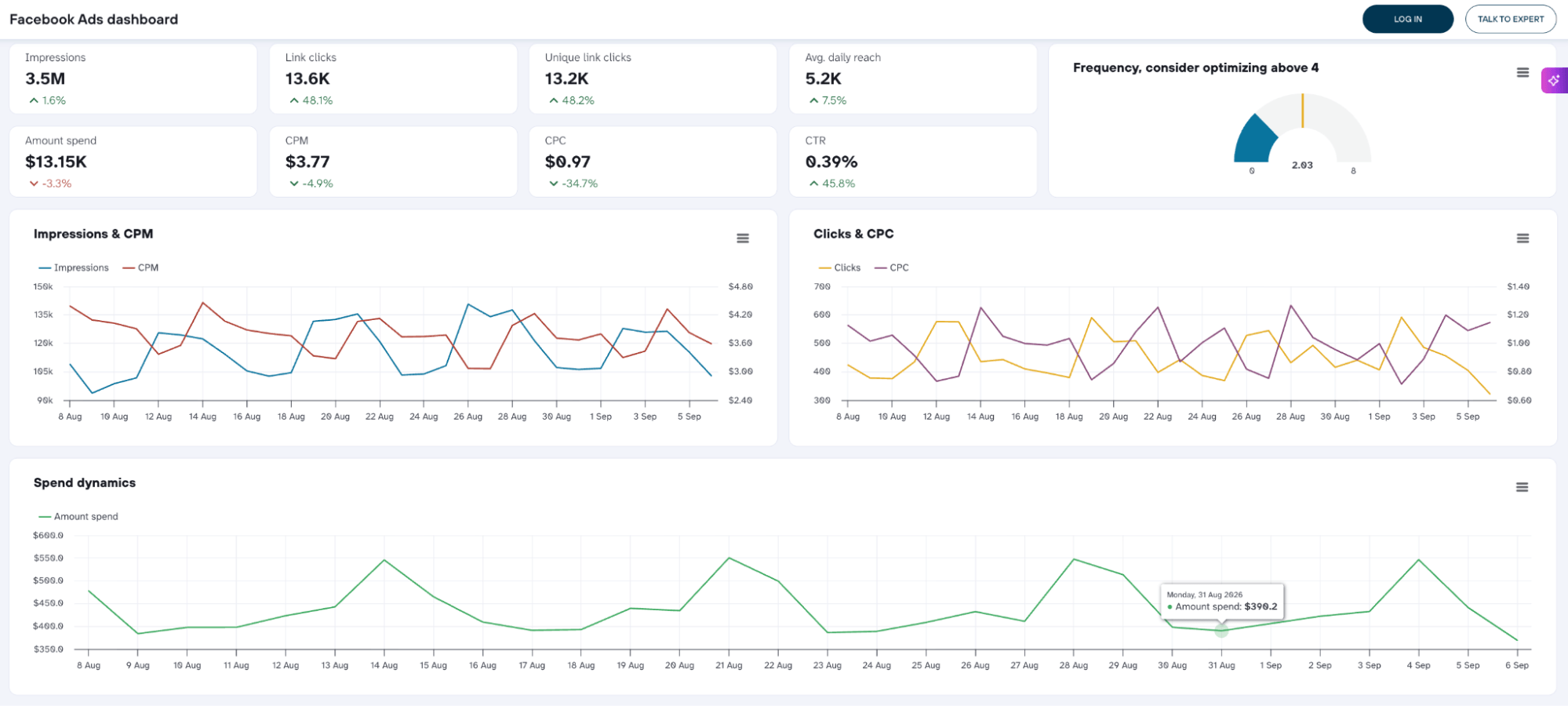Click the TALK TO EXPERT button

point(1510,19)
